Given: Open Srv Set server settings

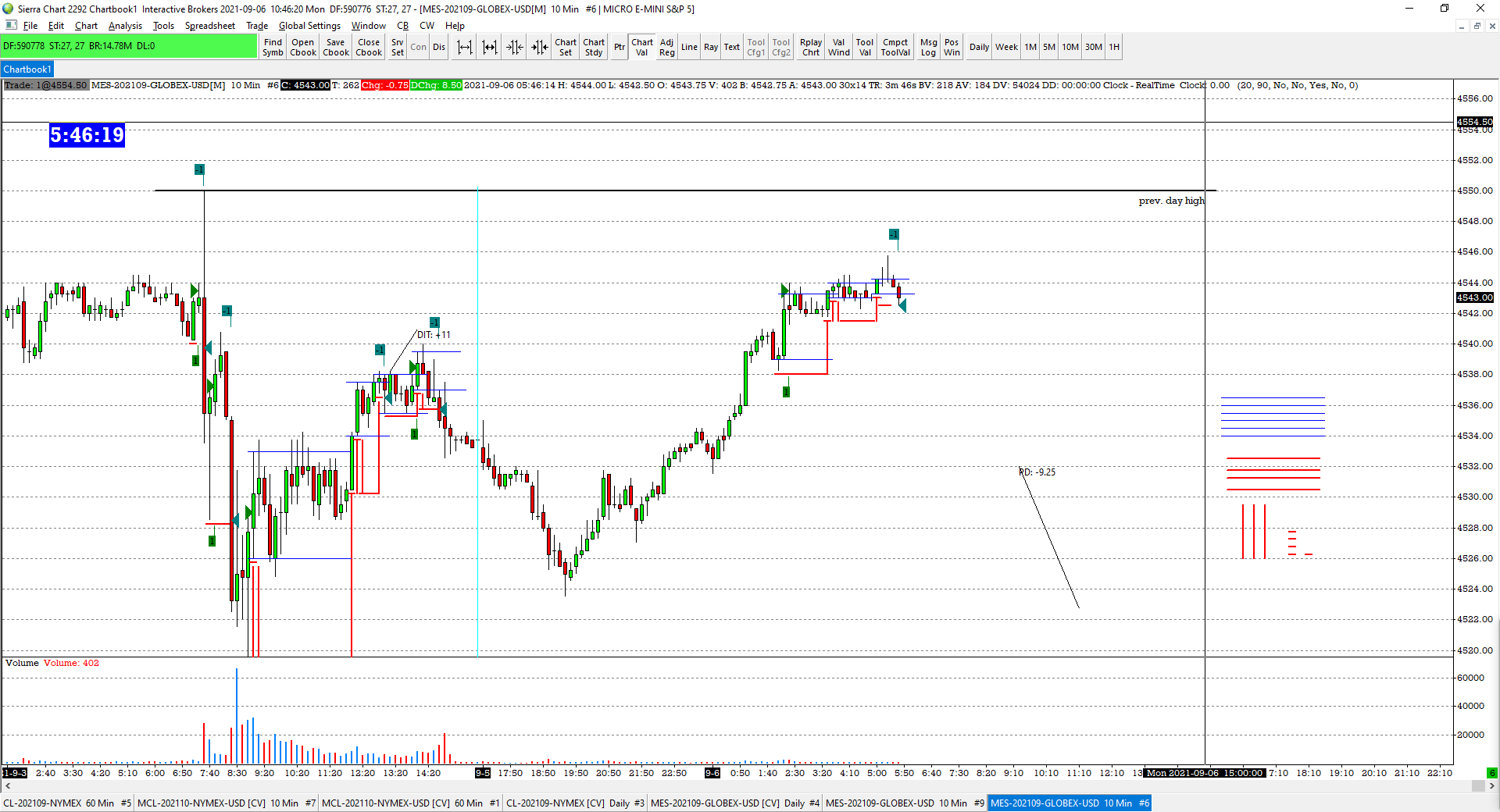Looking at the screenshot, I should (398, 48).
